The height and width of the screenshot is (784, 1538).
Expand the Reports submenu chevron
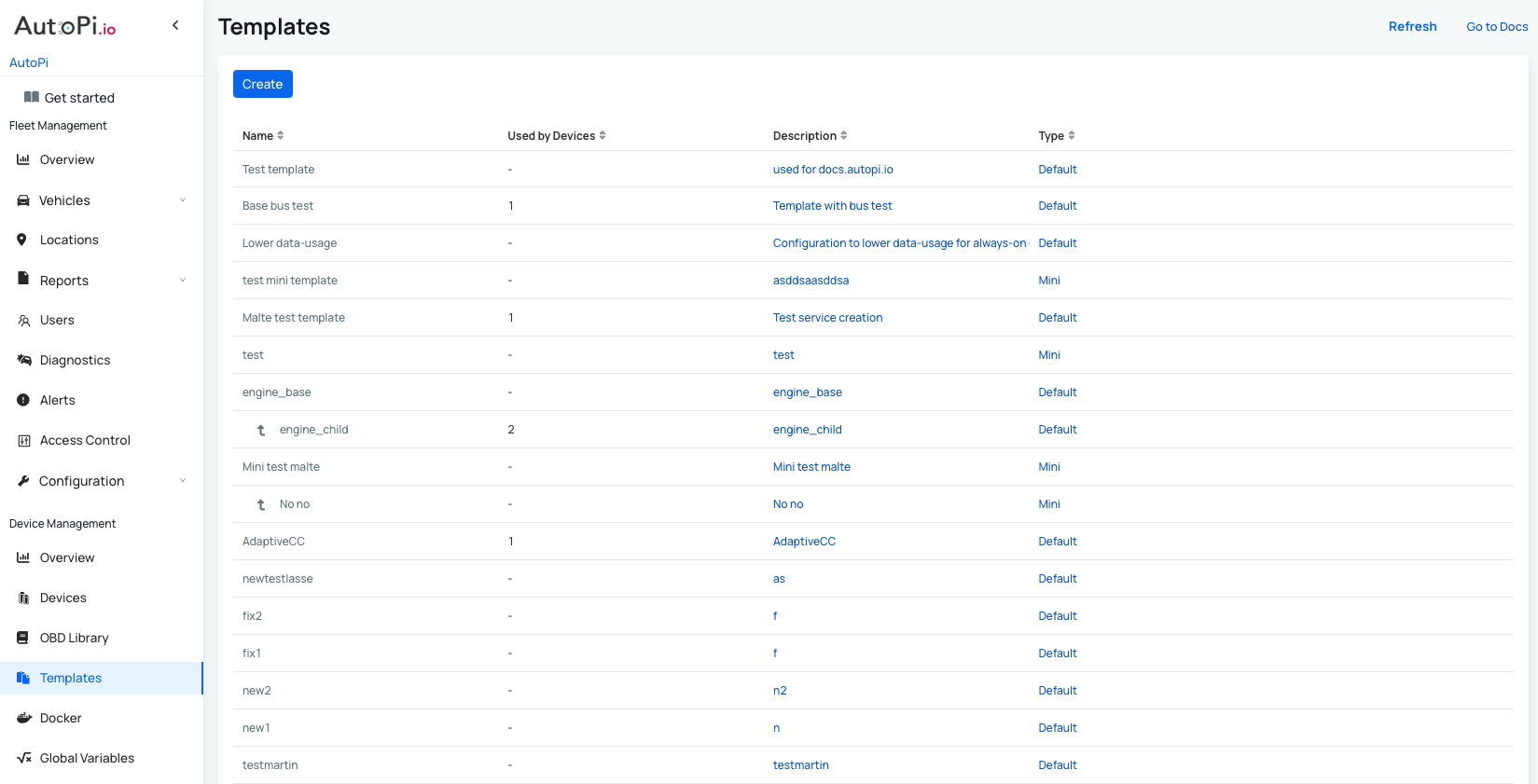click(x=183, y=280)
